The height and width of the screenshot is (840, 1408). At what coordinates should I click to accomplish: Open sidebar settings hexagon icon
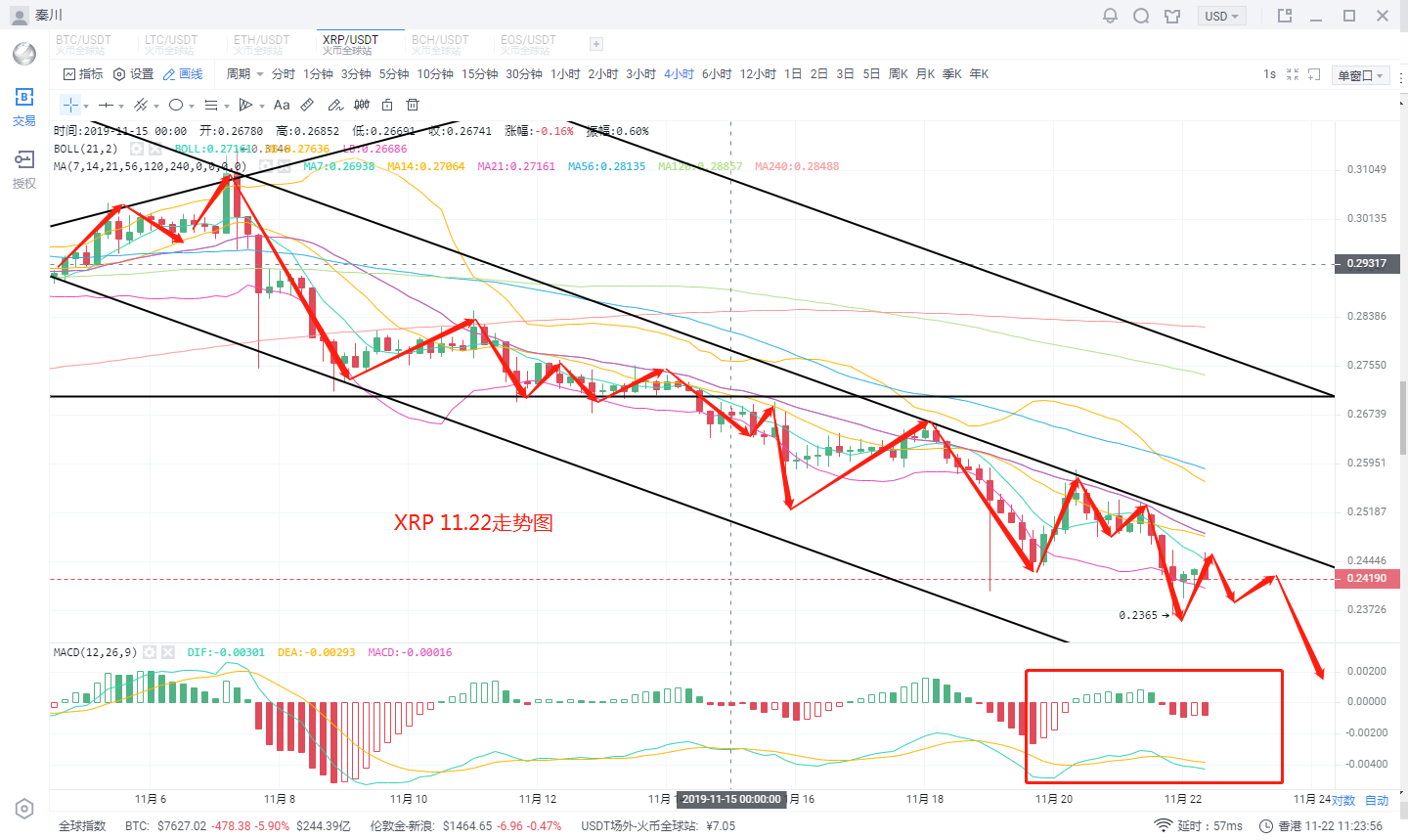(x=24, y=809)
